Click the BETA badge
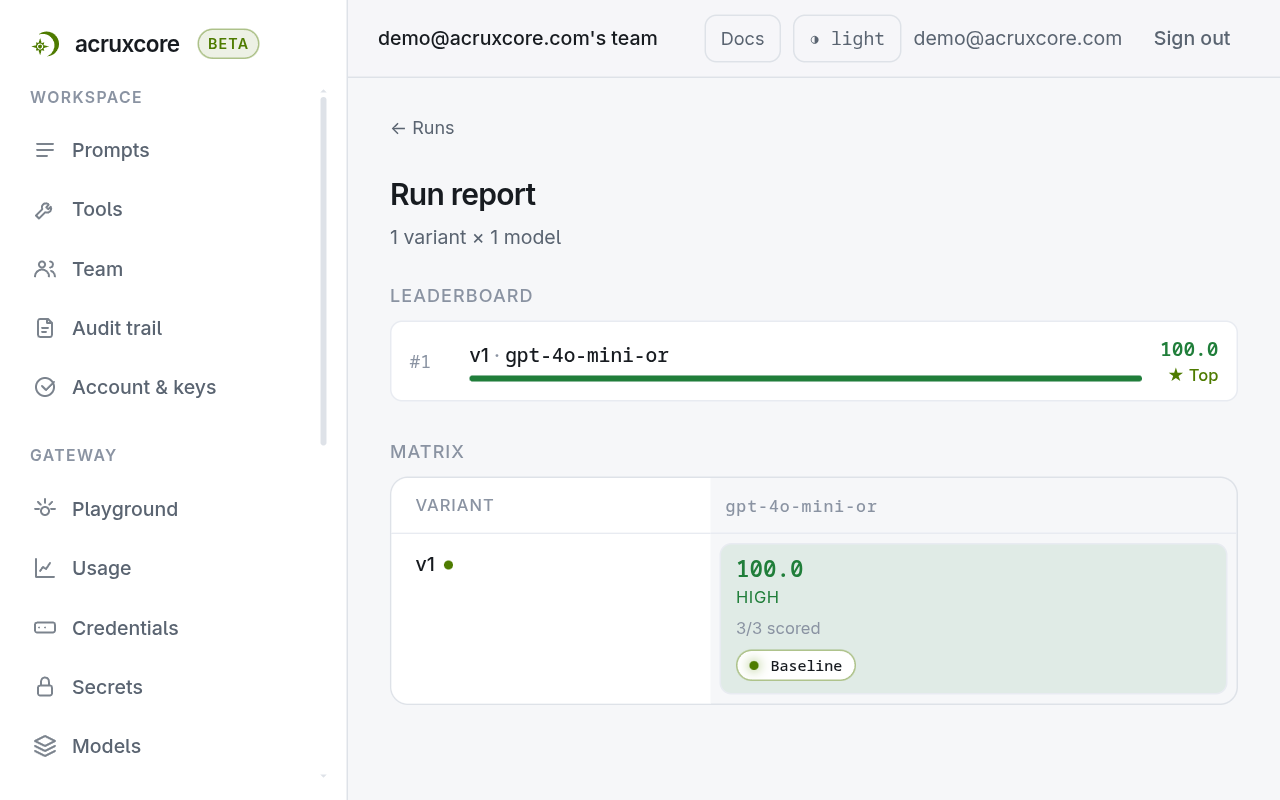The height and width of the screenshot is (800, 1280). (228, 44)
